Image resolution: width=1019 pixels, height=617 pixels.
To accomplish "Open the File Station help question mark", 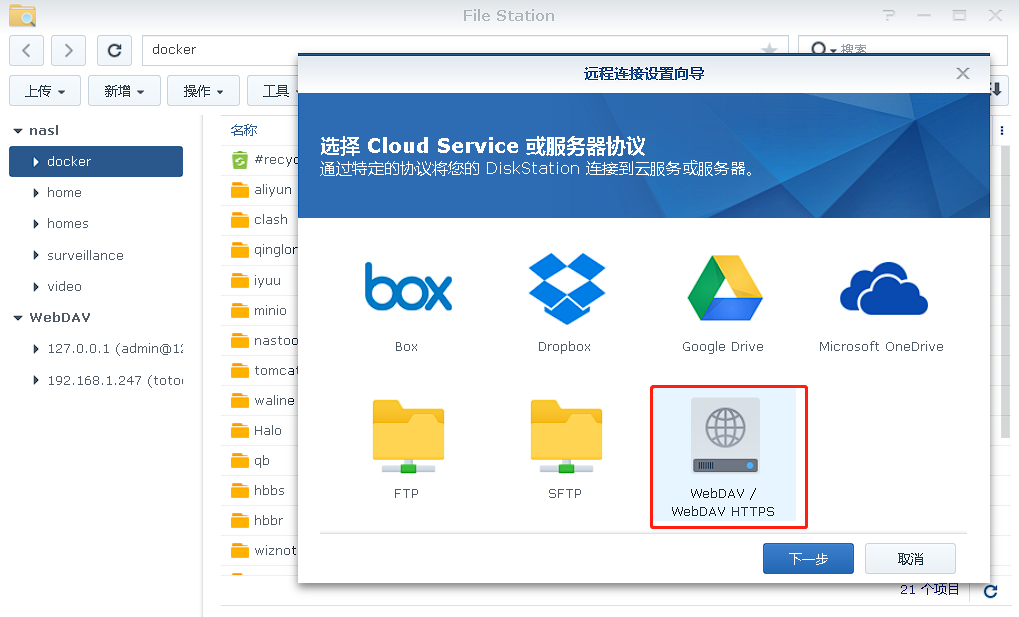I will click(x=889, y=15).
